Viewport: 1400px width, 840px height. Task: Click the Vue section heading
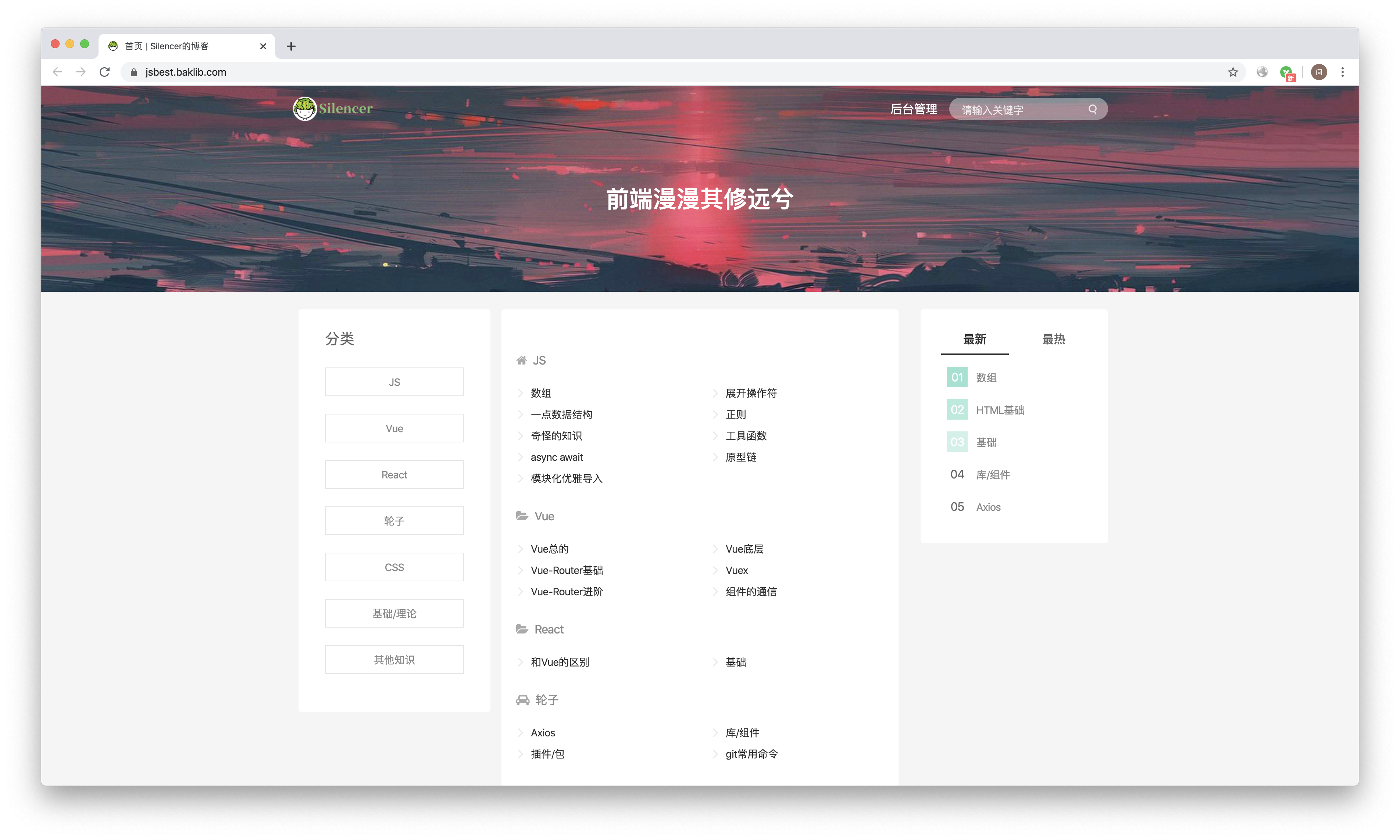pos(544,516)
